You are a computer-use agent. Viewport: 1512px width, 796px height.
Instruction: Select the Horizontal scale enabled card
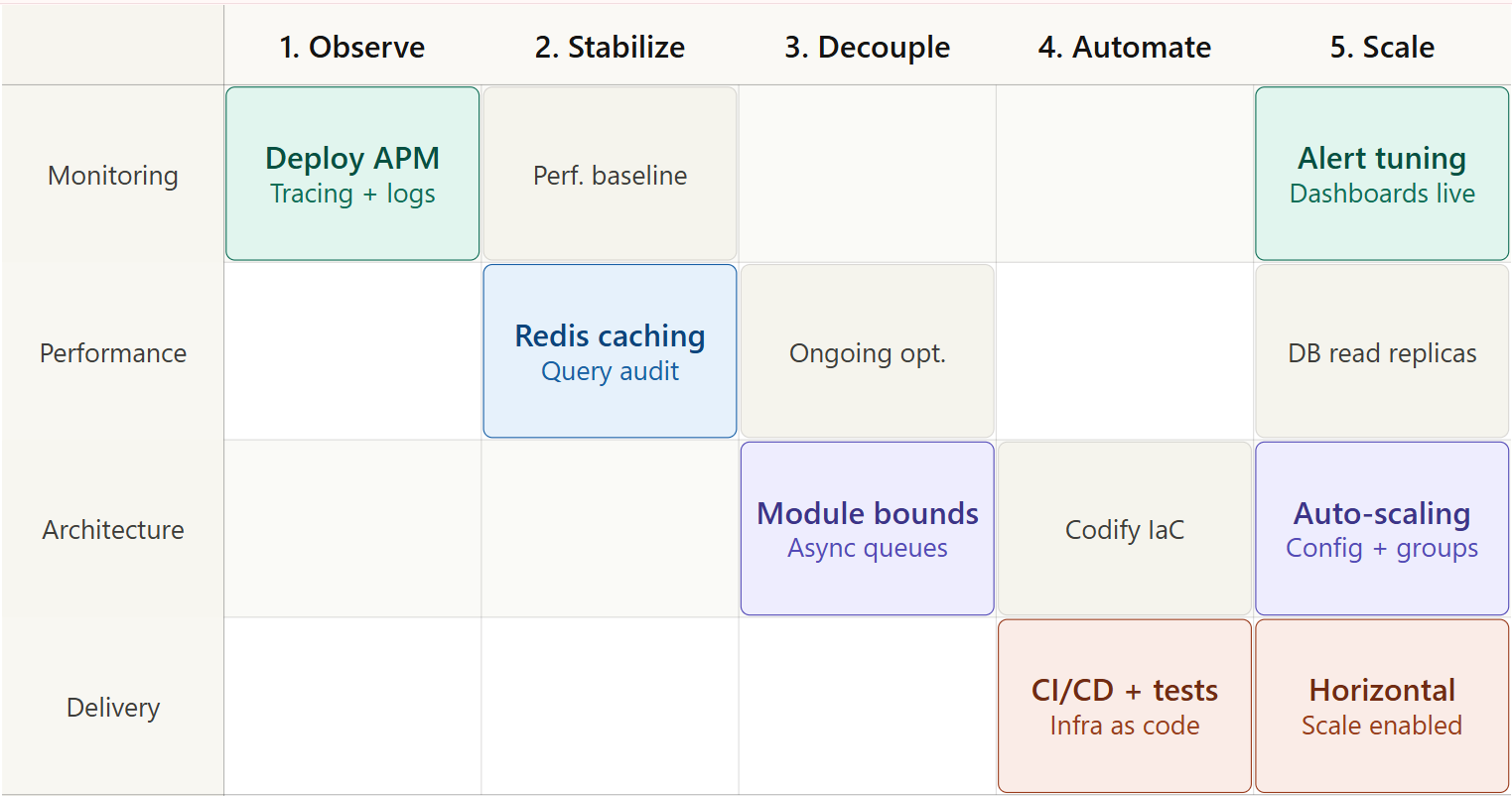1382,706
